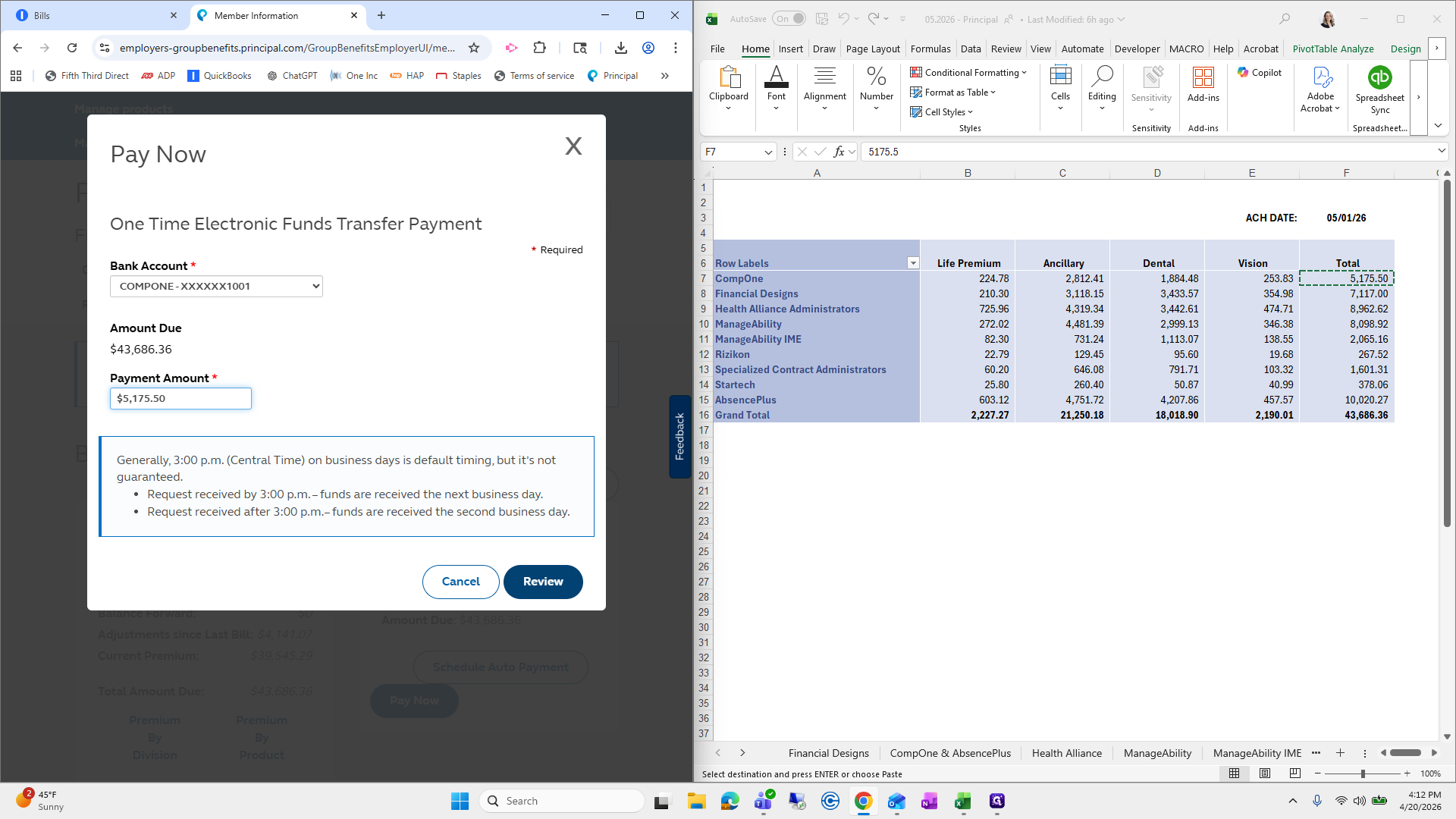Open the Formulas ribbon tab
The image size is (1456, 819).
click(930, 49)
